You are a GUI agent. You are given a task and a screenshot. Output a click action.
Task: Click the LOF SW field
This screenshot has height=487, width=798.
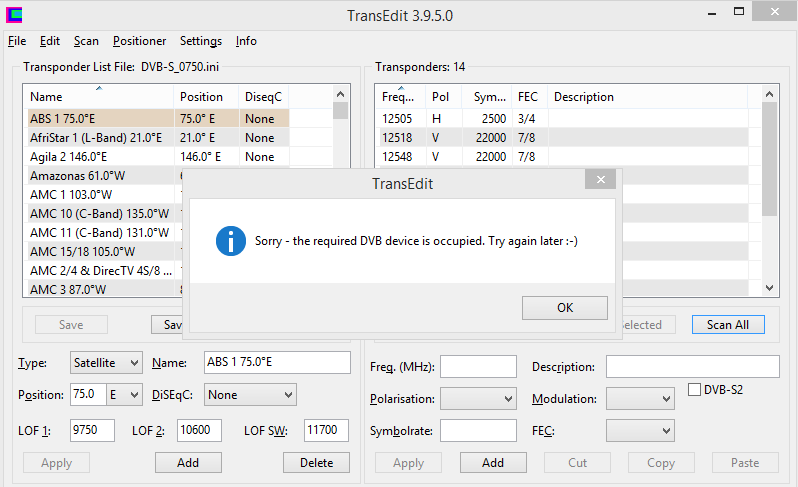point(326,431)
